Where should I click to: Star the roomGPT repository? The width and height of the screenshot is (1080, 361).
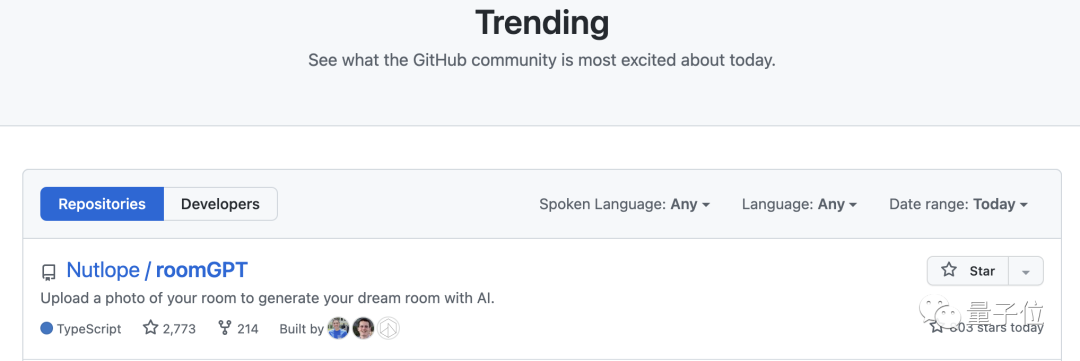[x=968, y=271]
